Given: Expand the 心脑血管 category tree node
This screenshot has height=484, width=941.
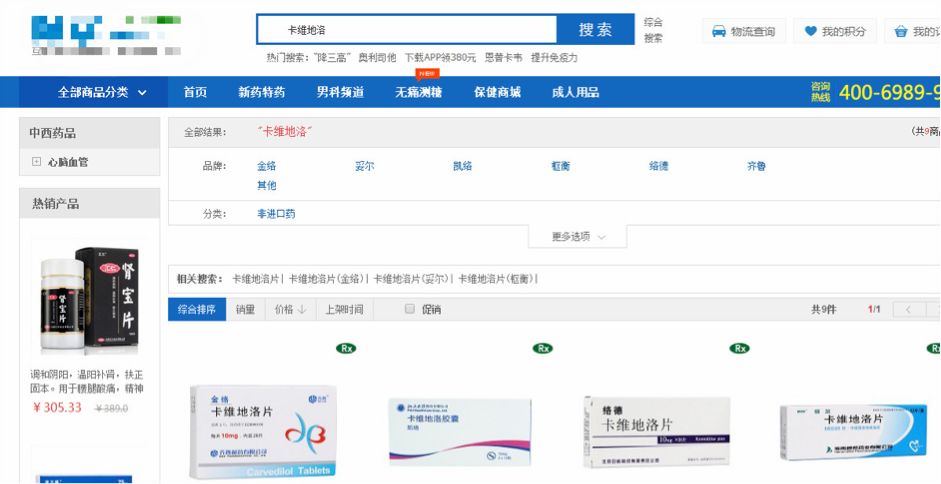Looking at the screenshot, I should pos(36,162).
